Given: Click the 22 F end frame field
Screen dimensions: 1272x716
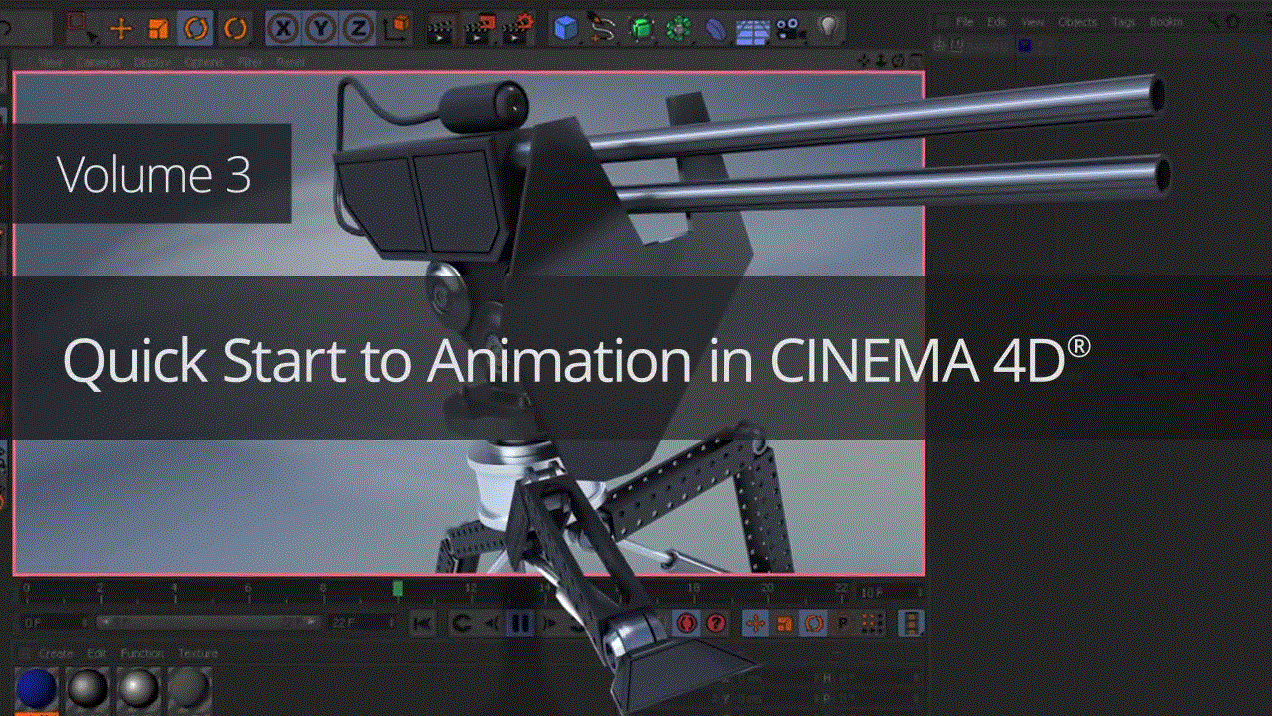Looking at the screenshot, I should click(363, 623).
